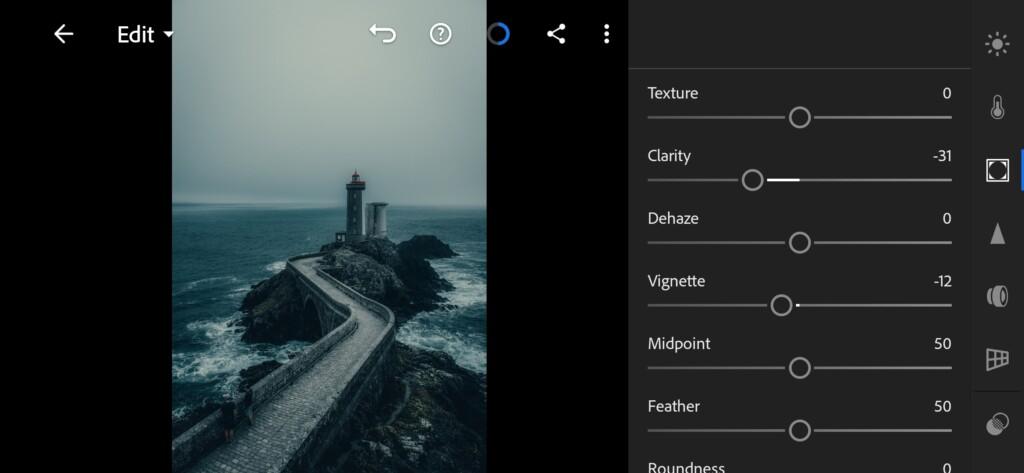Viewport: 1024px width, 473px height.
Task: Open the Profiles overlapping circles icon
Action: click(997, 425)
